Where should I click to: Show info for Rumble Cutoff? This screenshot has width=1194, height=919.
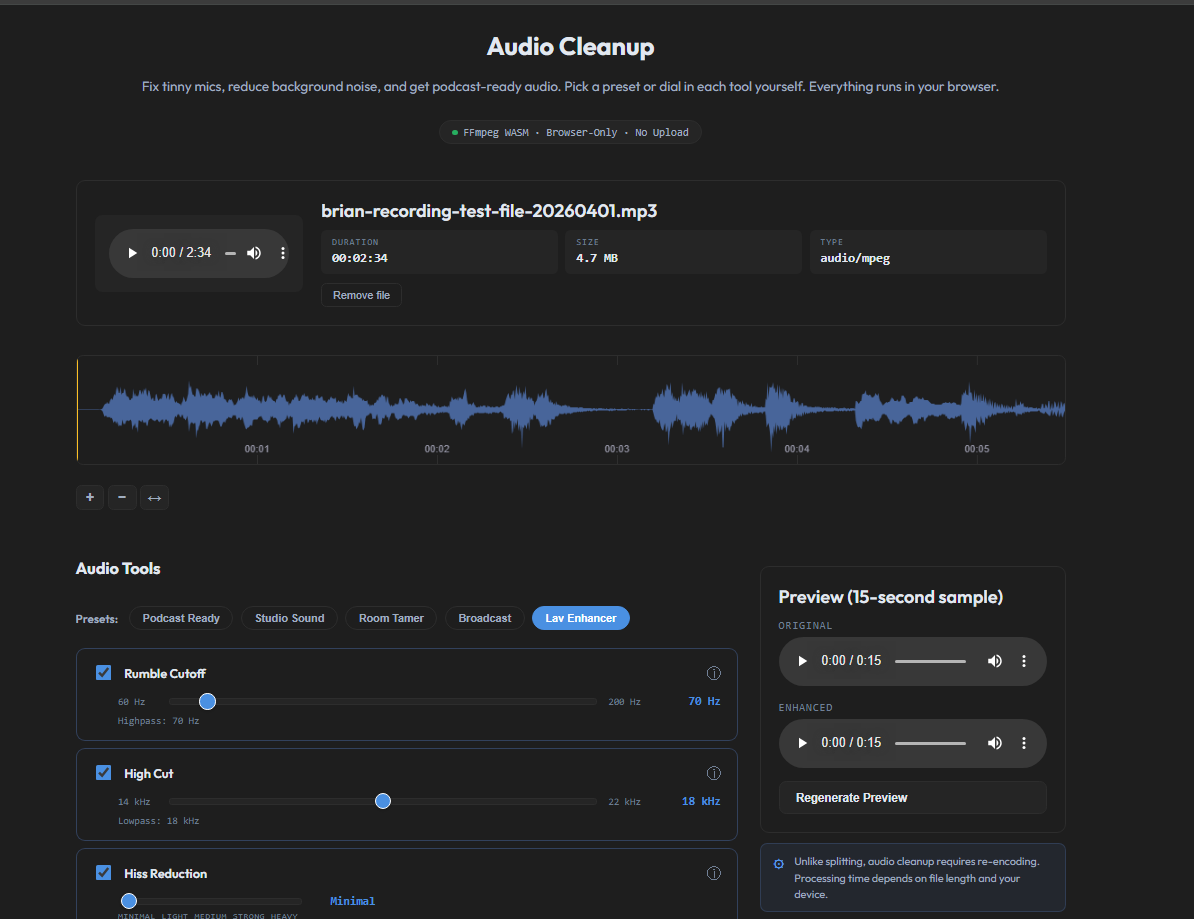point(714,673)
